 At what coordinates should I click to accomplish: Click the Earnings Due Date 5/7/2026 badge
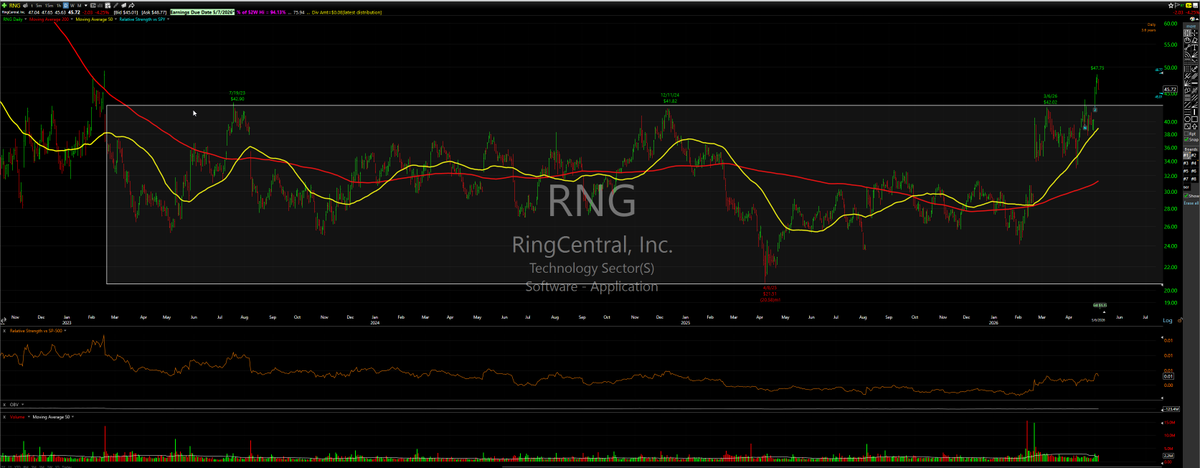[202, 12]
